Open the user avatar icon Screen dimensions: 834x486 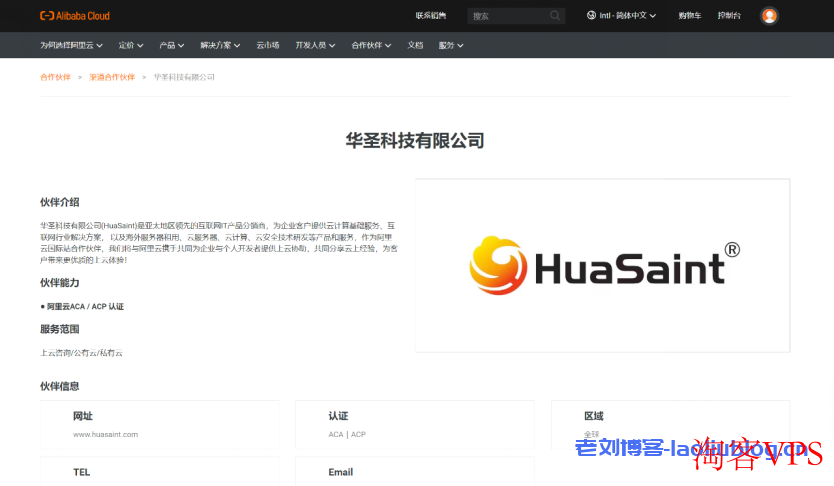tap(769, 16)
